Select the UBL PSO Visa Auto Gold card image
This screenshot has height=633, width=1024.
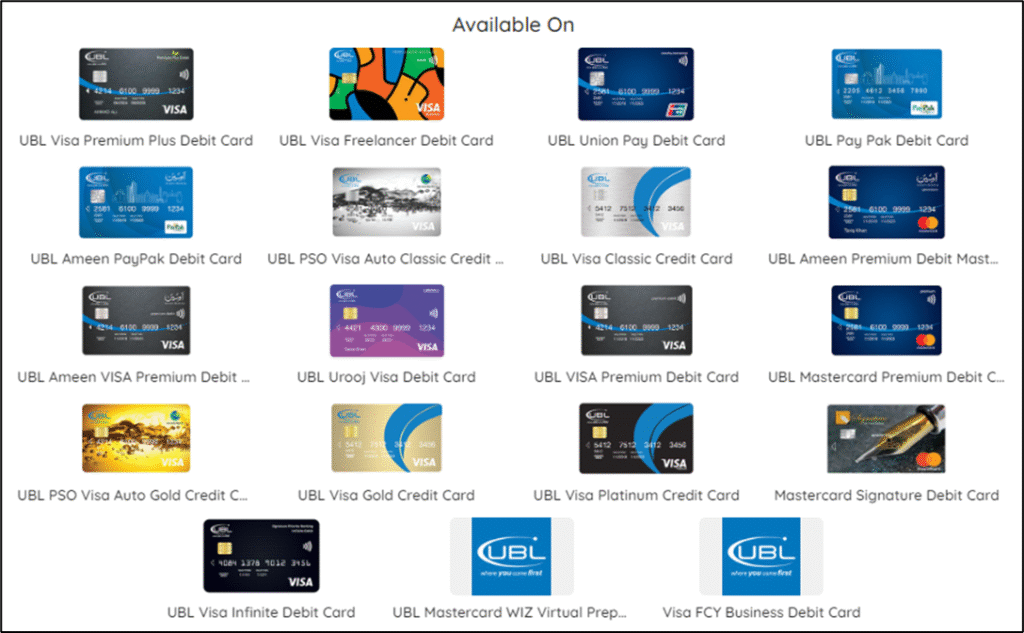point(136,438)
